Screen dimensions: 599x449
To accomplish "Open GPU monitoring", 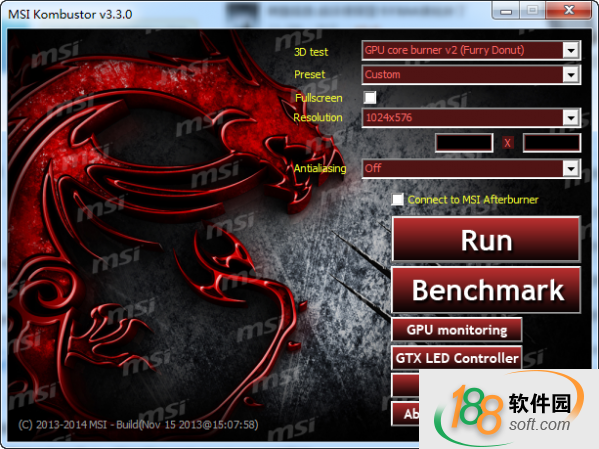I will tap(457, 329).
